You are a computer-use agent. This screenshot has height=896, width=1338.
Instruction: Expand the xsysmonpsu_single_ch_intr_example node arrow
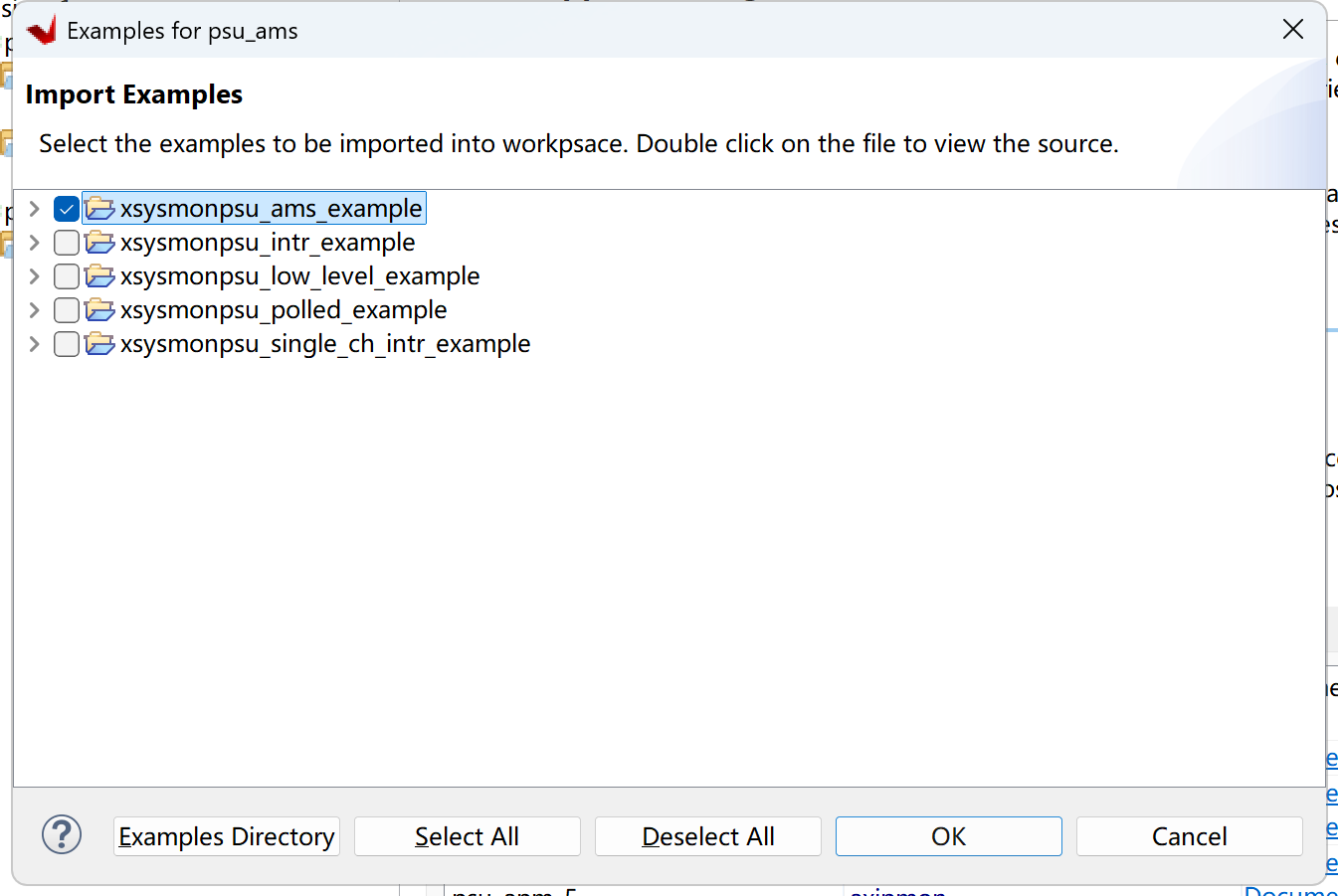pyautogui.click(x=34, y=344)
